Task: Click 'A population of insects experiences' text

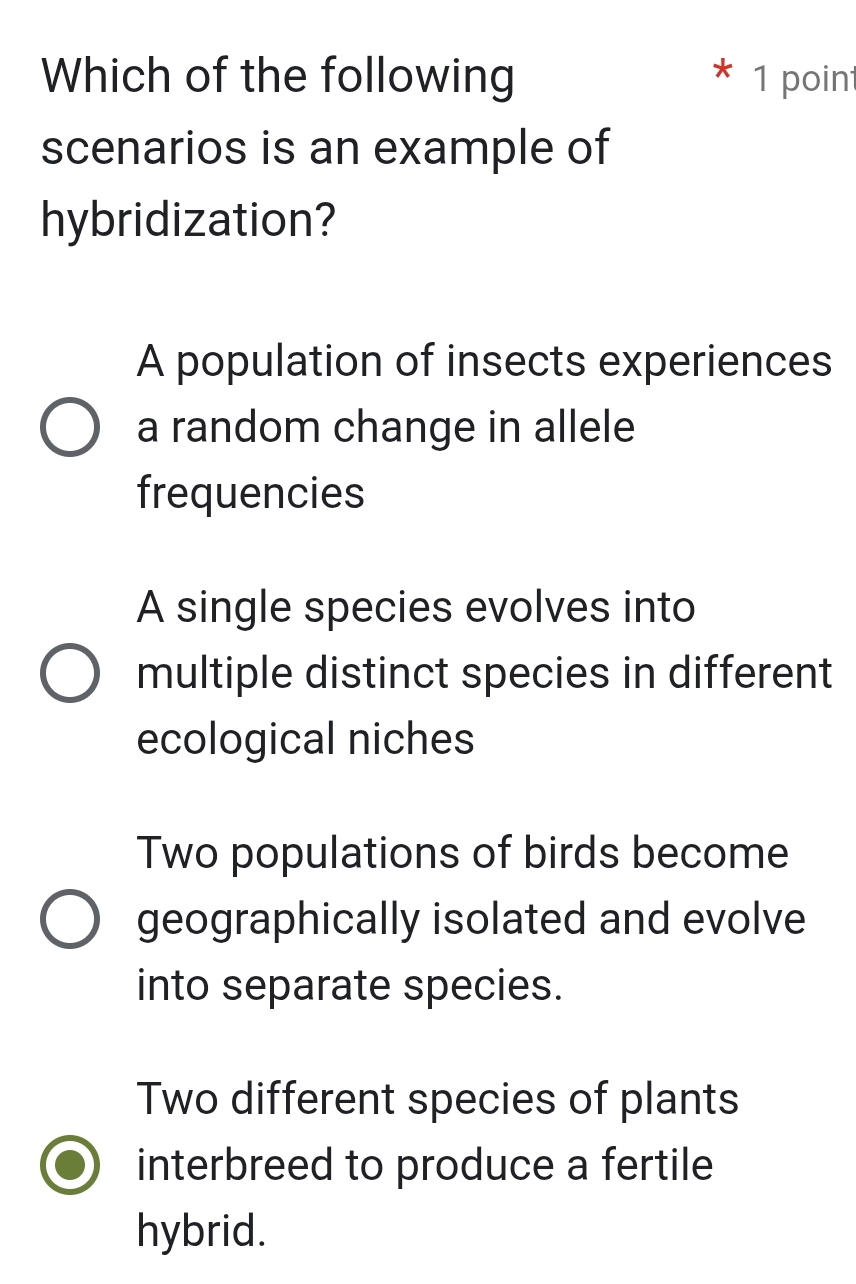Action: [x=485, y=361]
